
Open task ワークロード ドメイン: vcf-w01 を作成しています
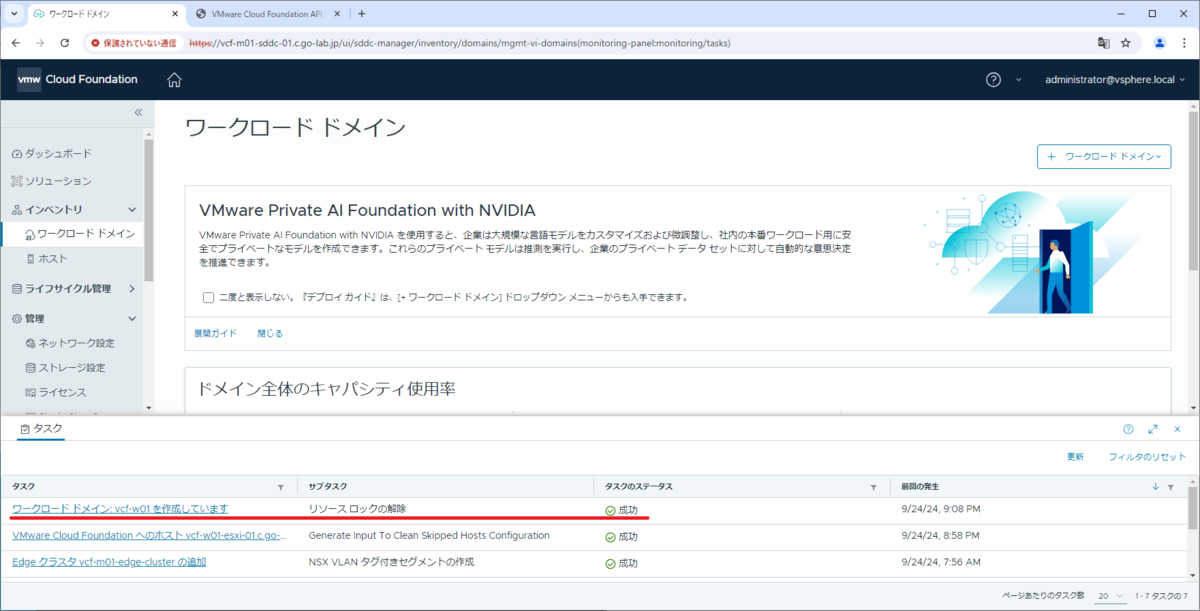click(120, 509)
